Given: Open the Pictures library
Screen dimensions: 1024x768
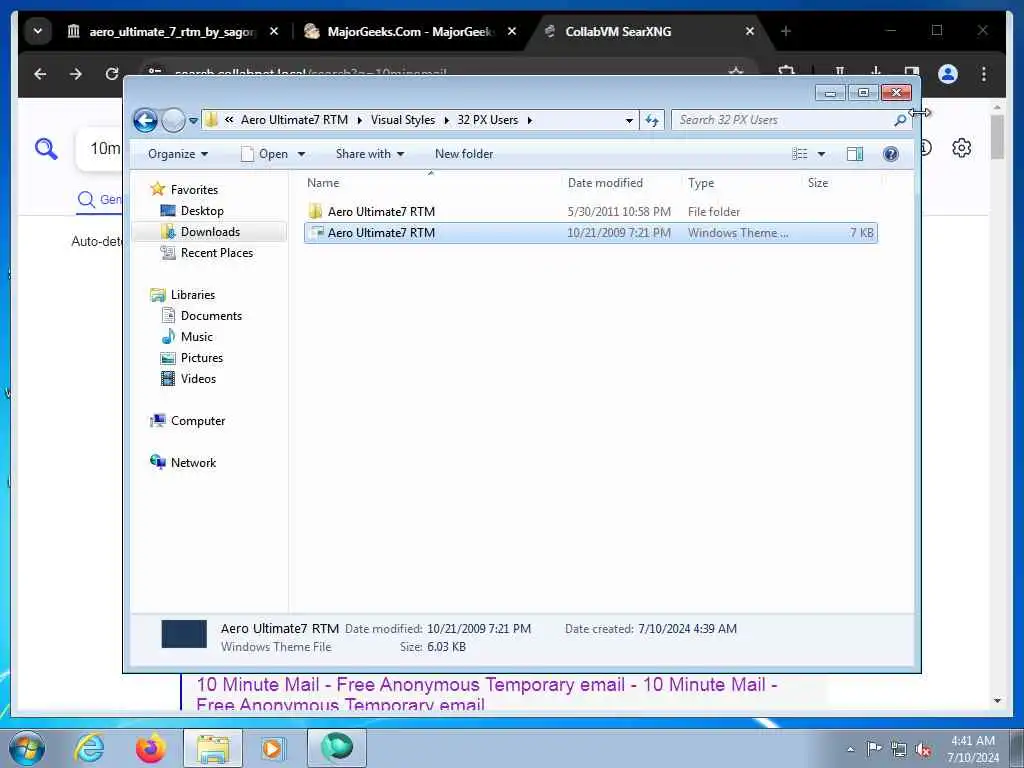Looking at the screenshot, I should point(202,358).
